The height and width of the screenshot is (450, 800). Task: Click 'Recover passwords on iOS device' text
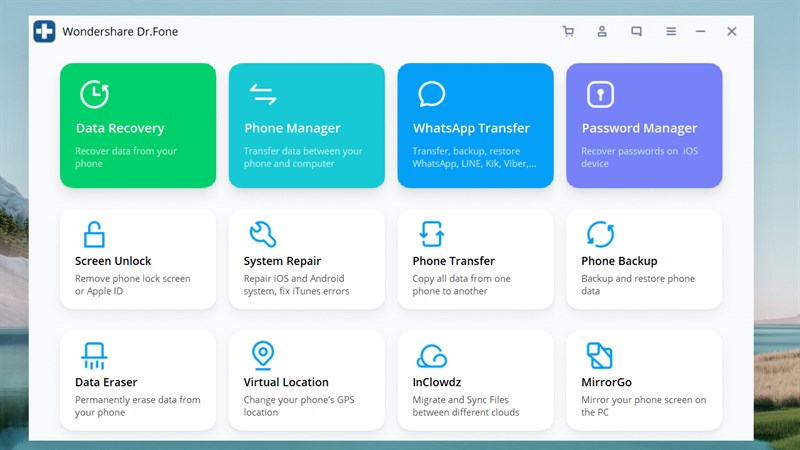coord(640,157)
